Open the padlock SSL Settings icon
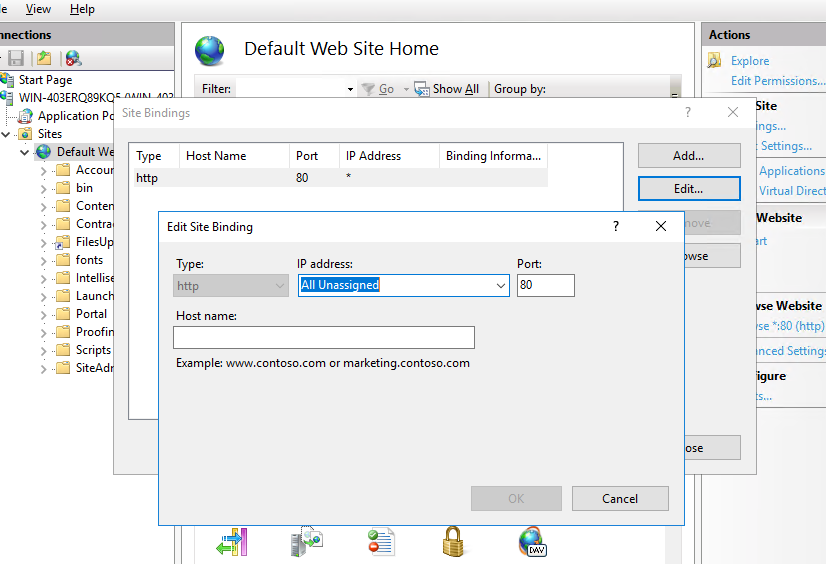 tap(453, 541)
